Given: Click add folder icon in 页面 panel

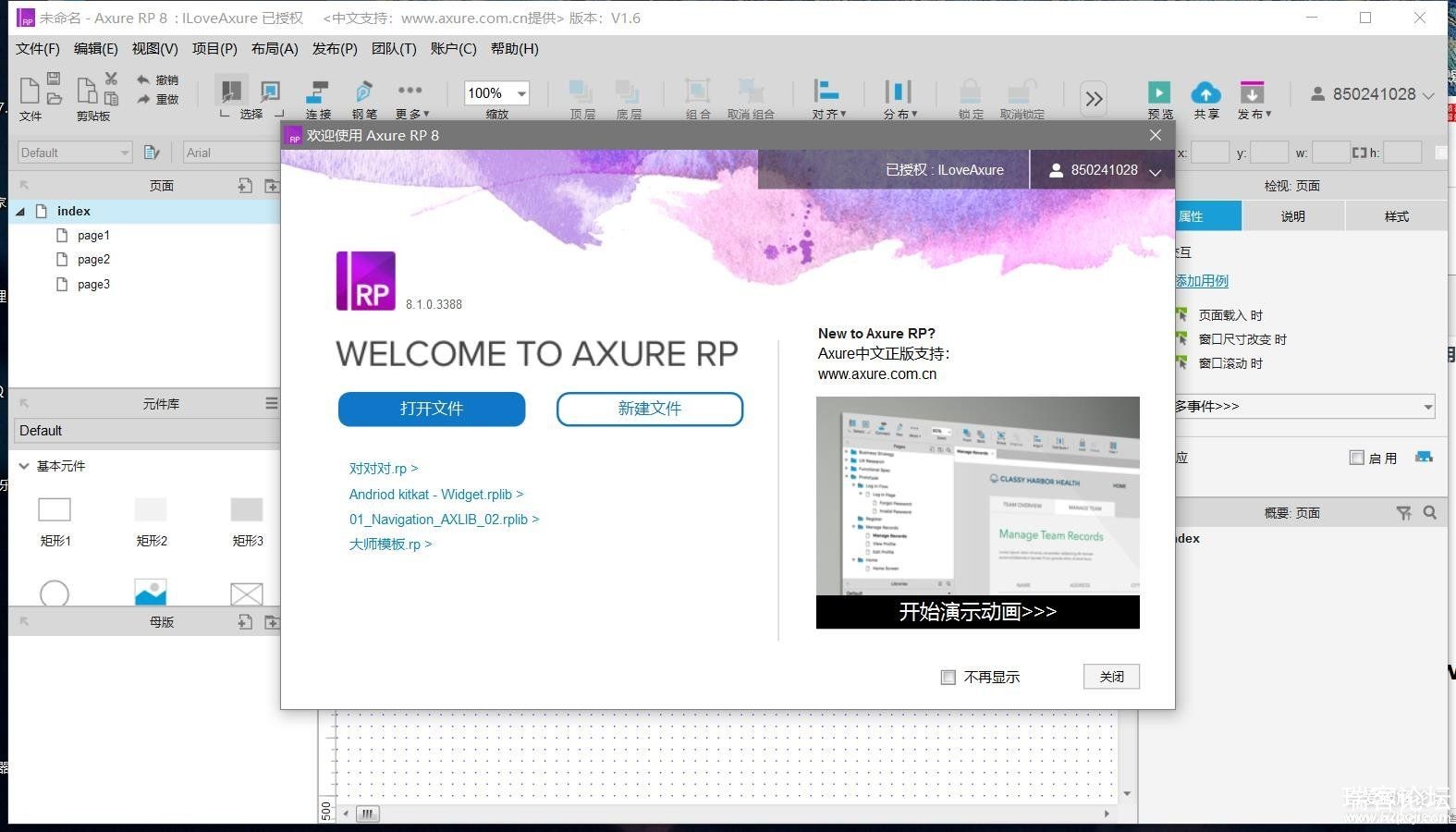Looking at the screenshot, I should (272, 186).
